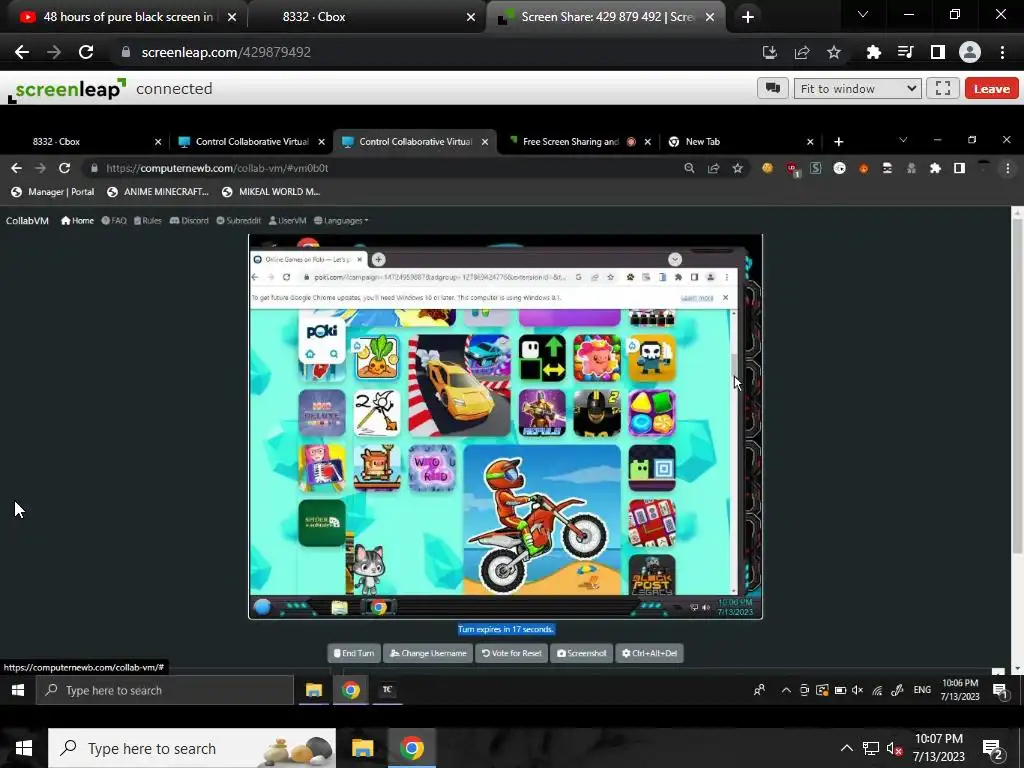Open the CollabVM Discord link
Image resolution: width=1024 pixels, height=768 pixels.
189,221
